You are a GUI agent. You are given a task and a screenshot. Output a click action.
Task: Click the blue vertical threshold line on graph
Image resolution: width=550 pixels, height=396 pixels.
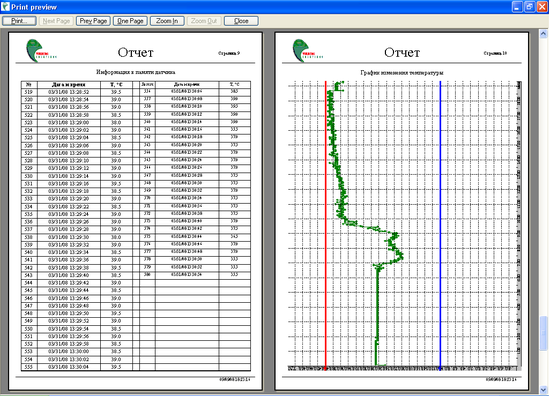click(440, 224)
